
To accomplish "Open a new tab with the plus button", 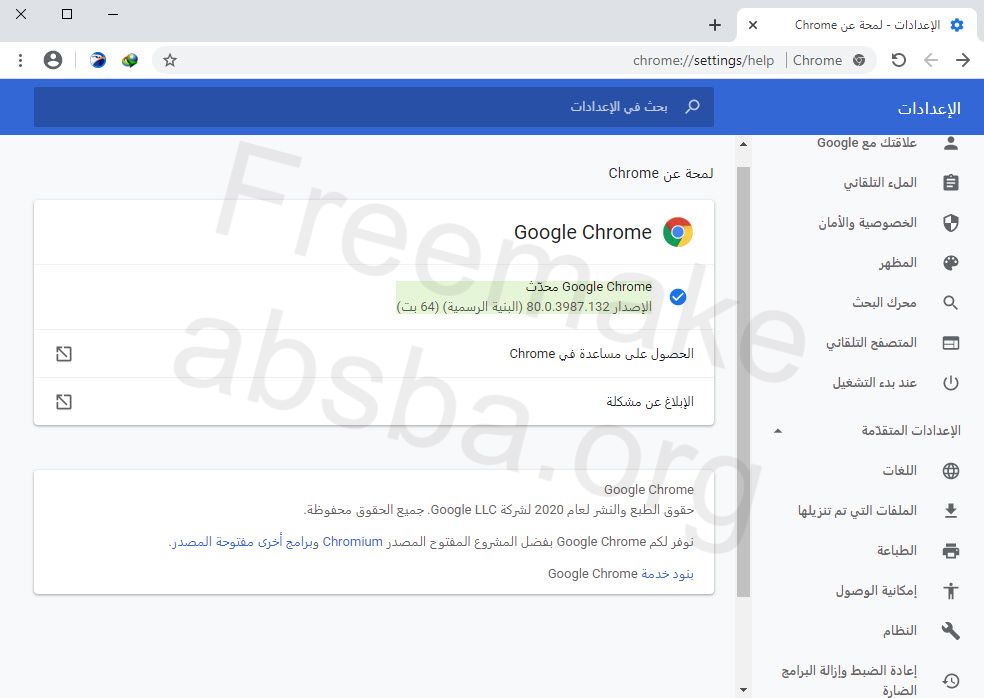I will (x=715, y=25).
